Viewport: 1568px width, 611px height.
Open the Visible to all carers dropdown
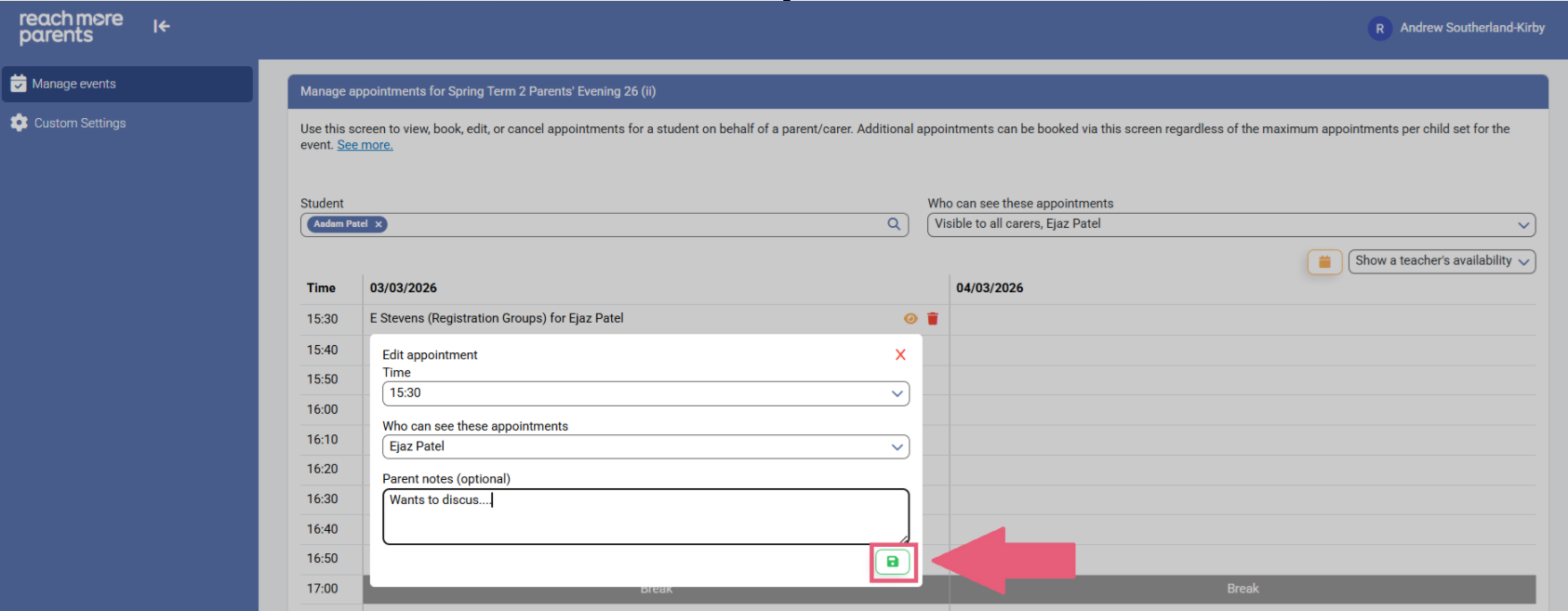point(1230,224)
